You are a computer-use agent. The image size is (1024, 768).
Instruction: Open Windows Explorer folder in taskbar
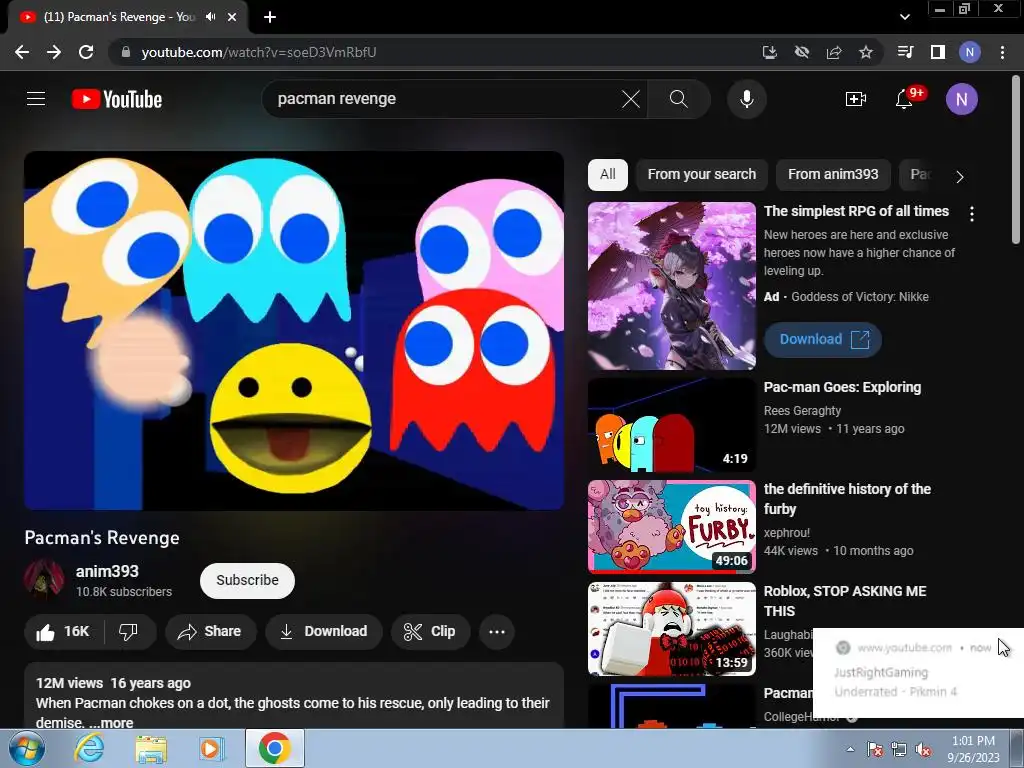click(151, 749)
